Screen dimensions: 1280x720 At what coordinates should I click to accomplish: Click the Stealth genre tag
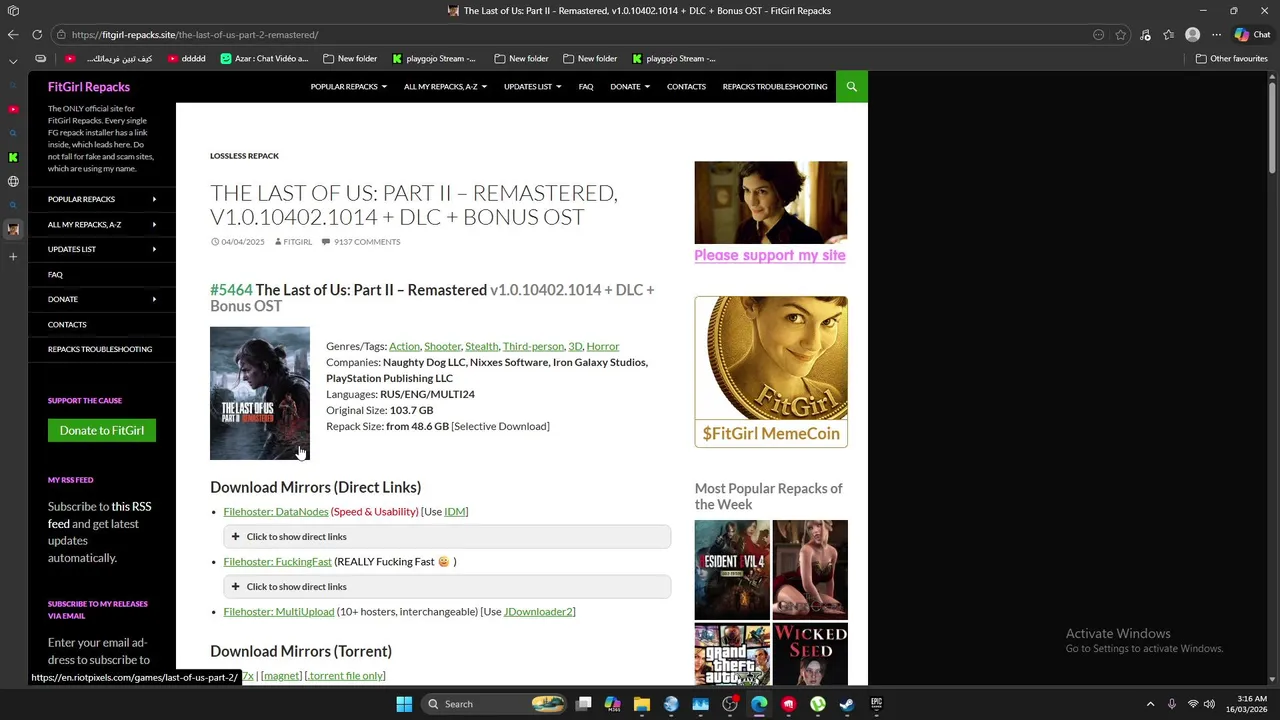(x=481, y=346)
